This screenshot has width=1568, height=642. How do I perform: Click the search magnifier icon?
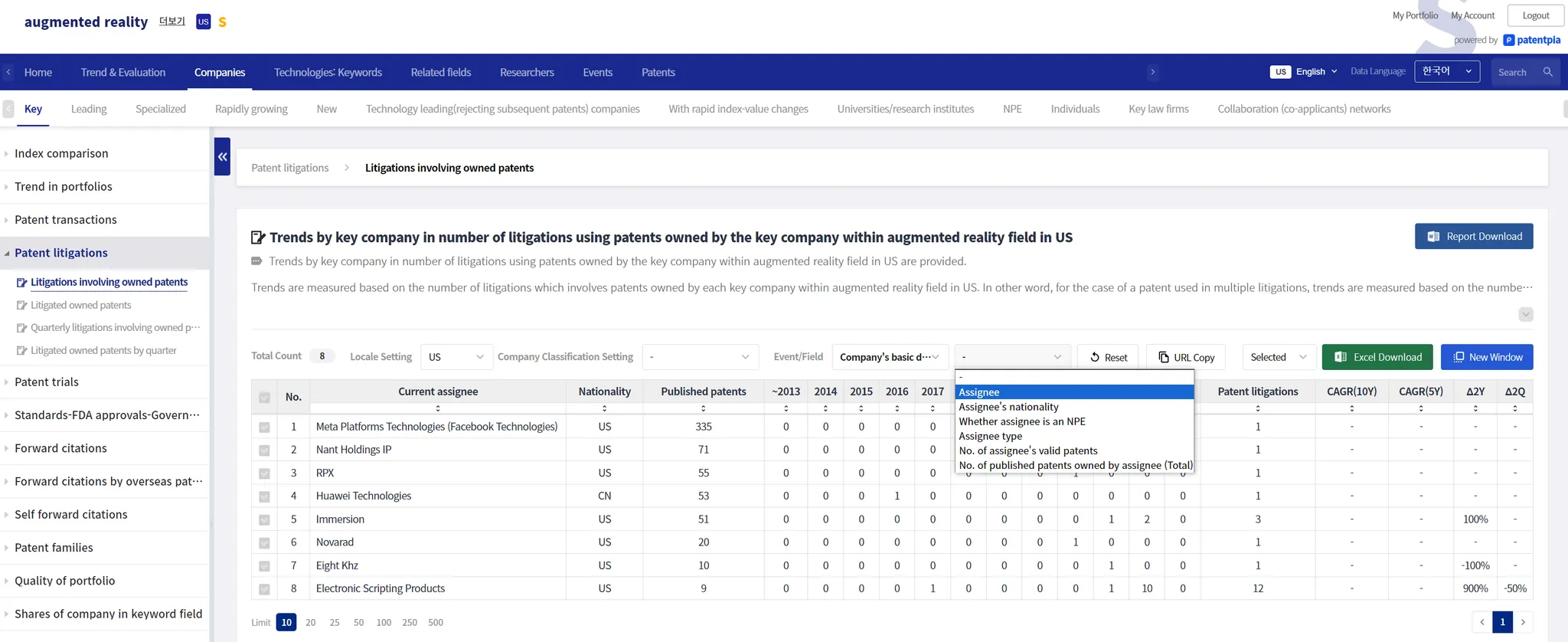[x=1547, y=72]
